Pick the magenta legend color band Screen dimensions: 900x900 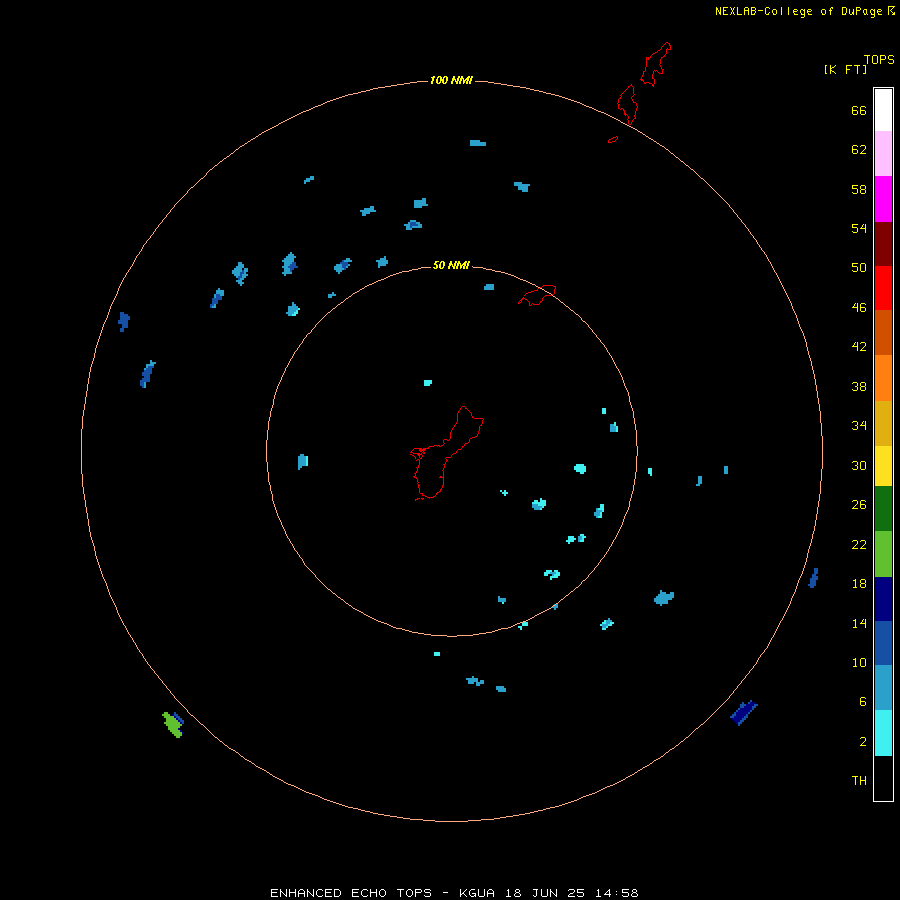click(883, 199)
